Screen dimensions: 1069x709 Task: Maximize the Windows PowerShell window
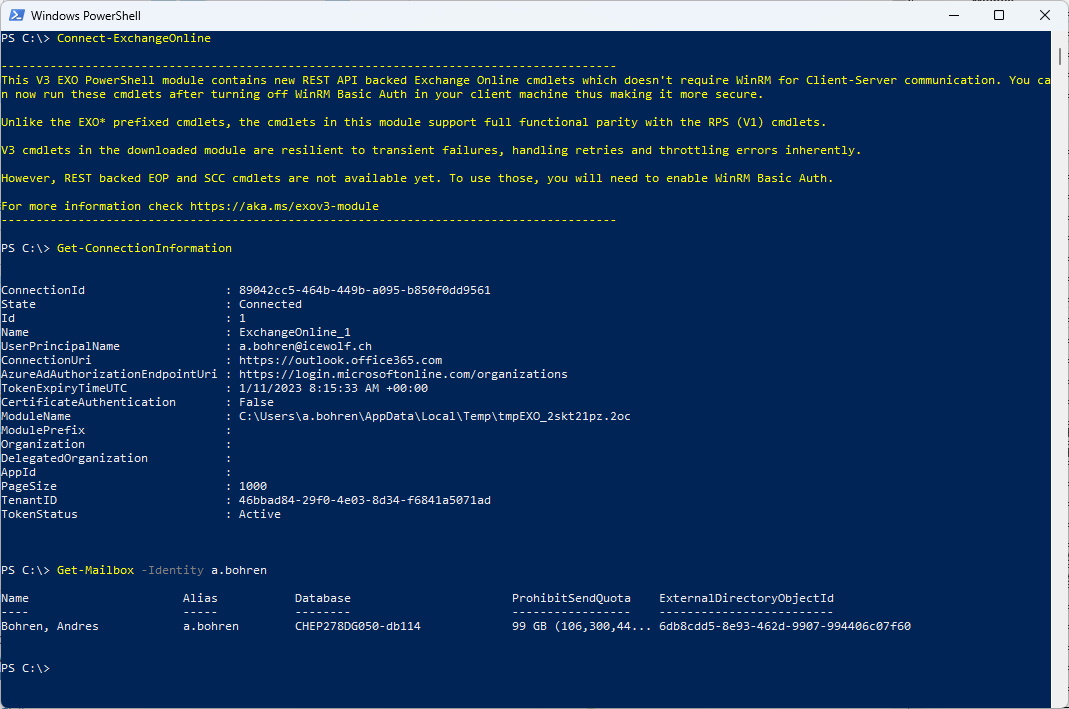999,15
